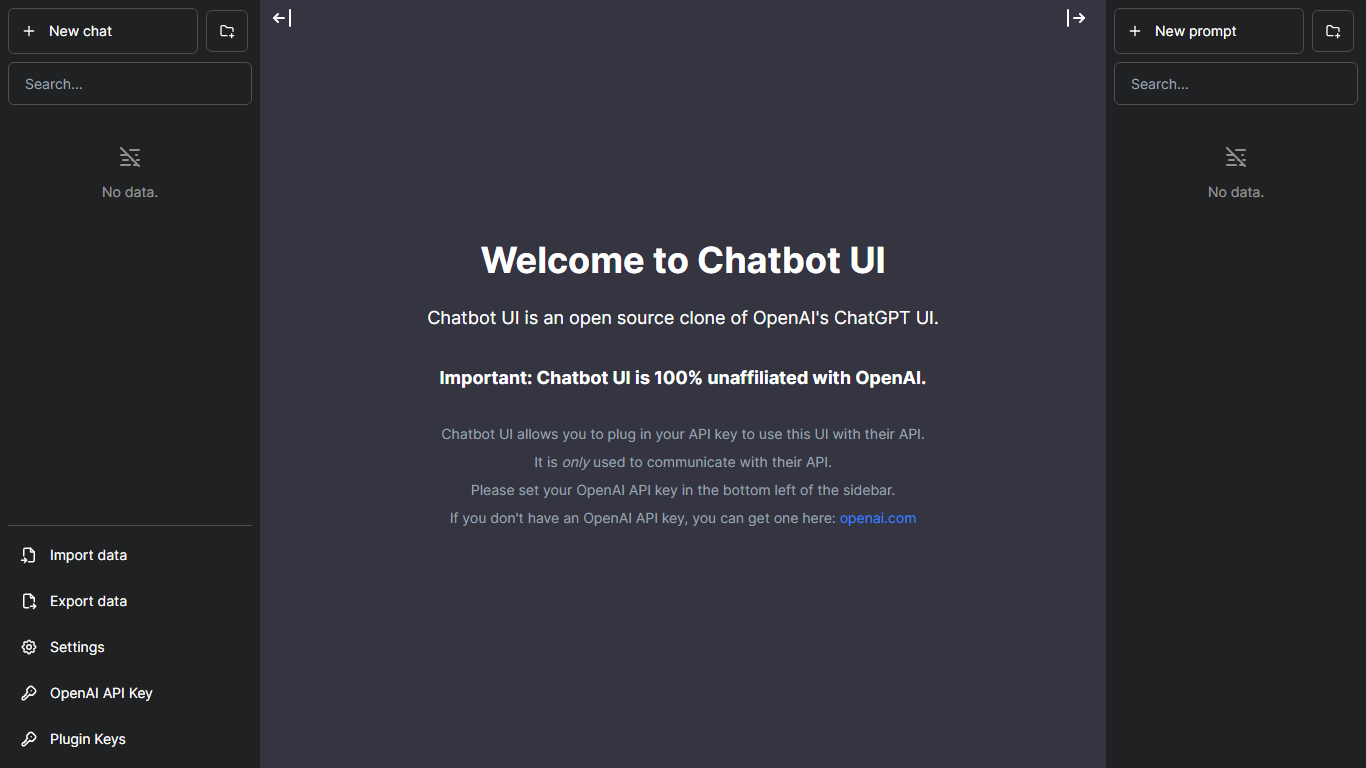The width and height of the screenshot is (1366, 768).
Task: Start a new chat
Action: click(103, 31)
